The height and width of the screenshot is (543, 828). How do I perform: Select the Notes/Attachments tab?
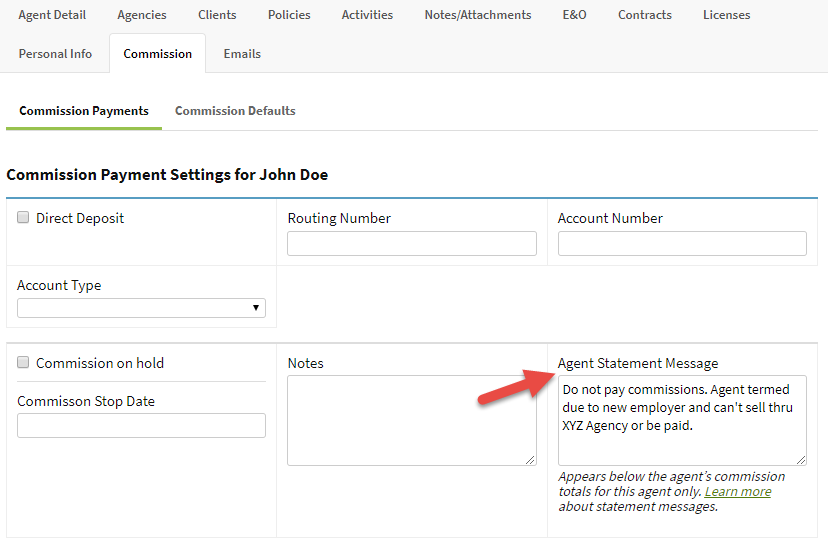coord(478,15)
